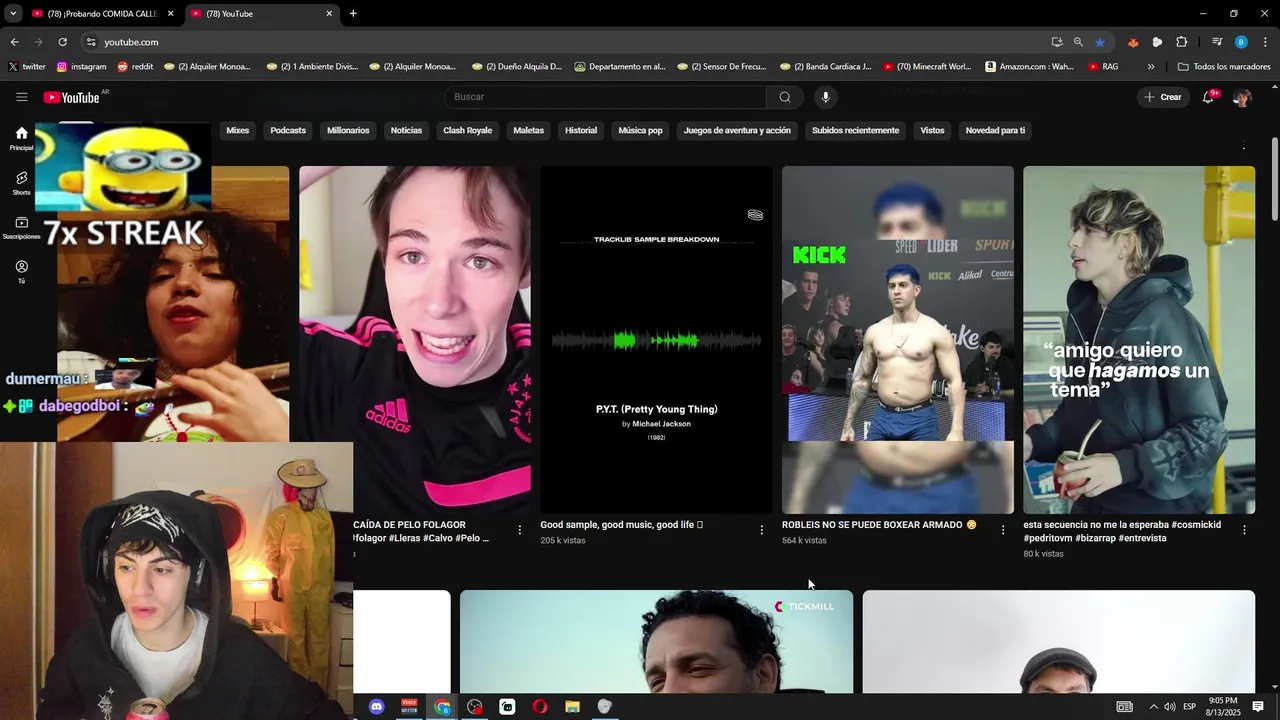This screenshot has width=1280, height=720.
Task: Open Opera from the taskbar
Action: (540, 707)
